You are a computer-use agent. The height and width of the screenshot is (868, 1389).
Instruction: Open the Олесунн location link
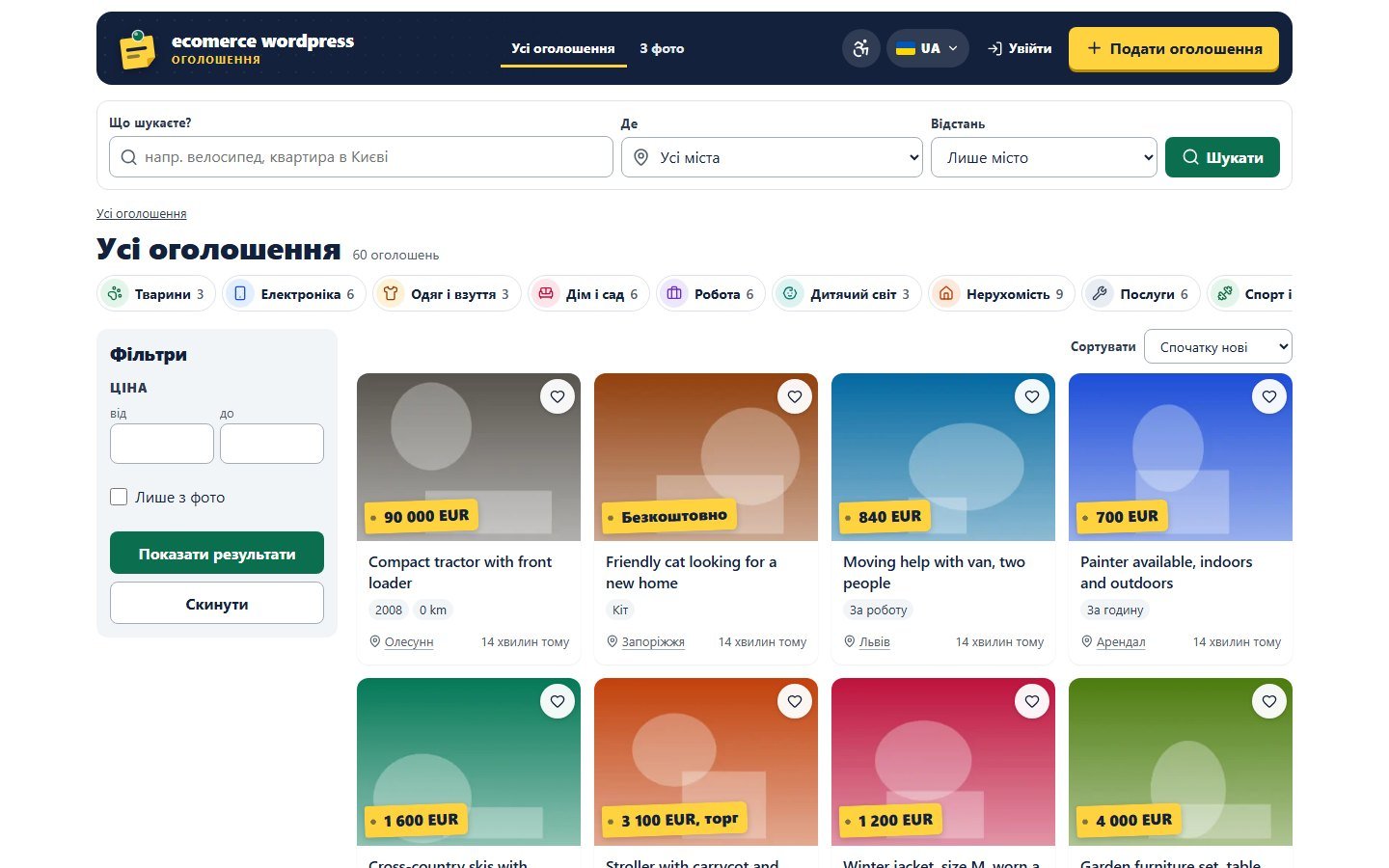(x=409, y=642)
